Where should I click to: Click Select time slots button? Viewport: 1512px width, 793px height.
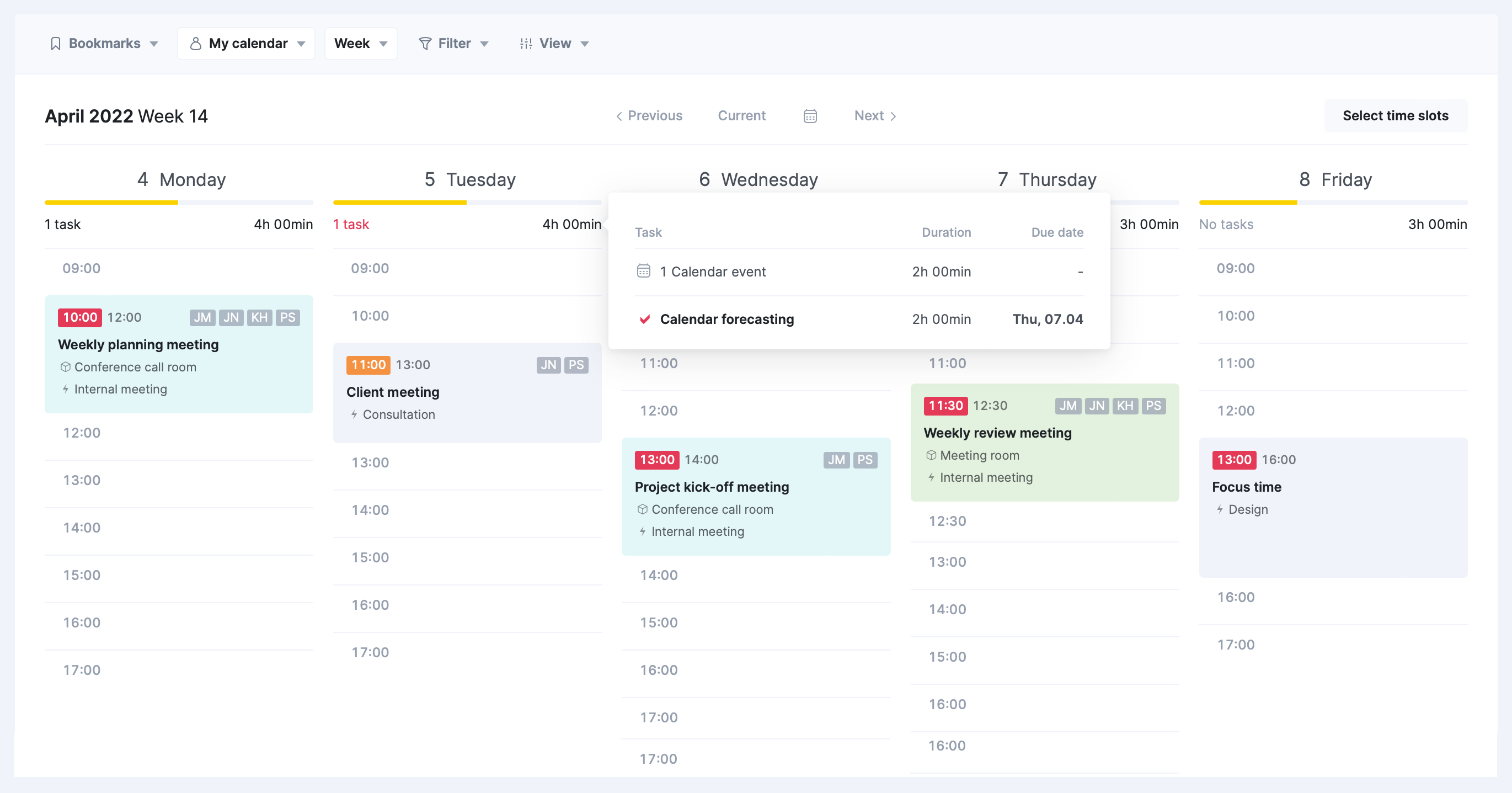click(1395, 115)
